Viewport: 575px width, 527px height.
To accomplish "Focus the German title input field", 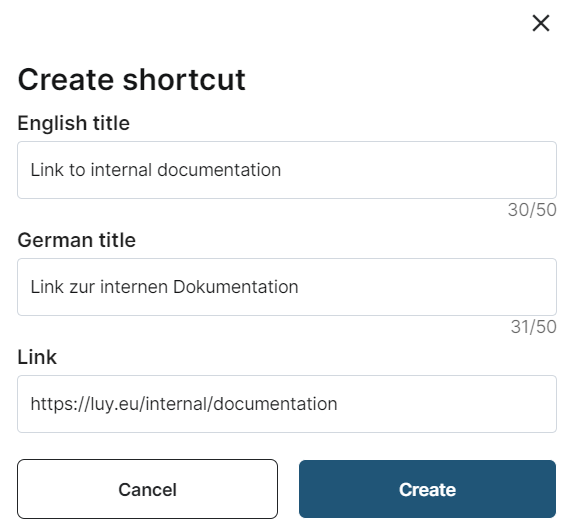I will tap(287, 287).
